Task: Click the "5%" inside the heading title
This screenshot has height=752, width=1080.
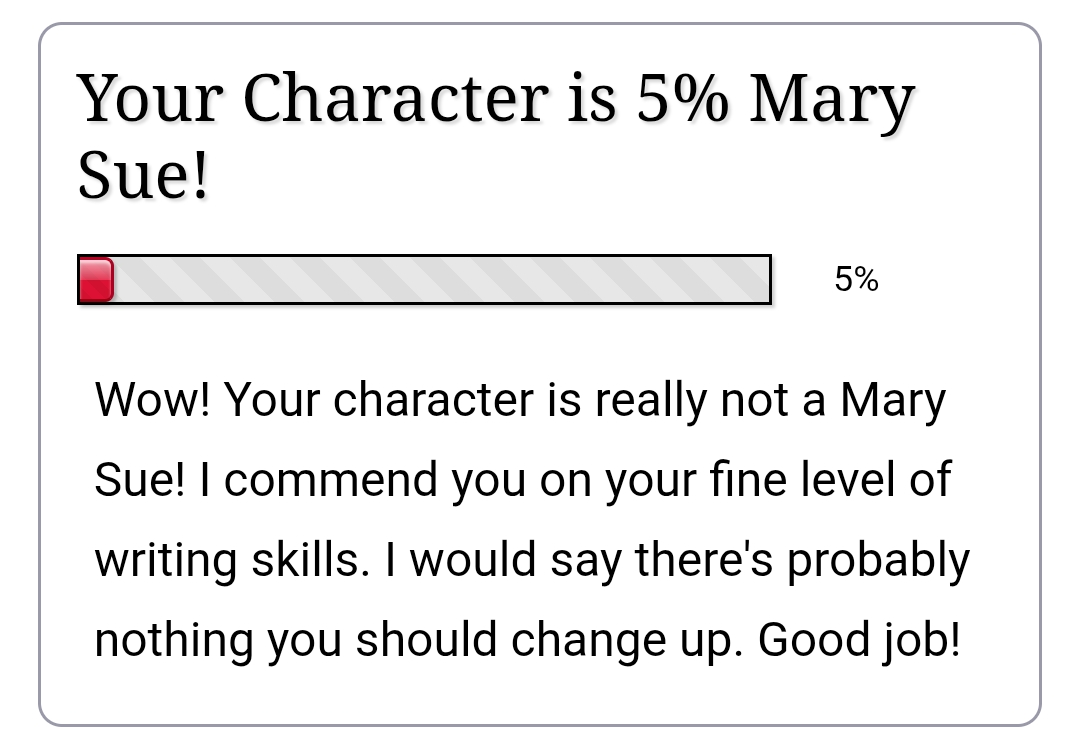Action: [x=683, y=99]
